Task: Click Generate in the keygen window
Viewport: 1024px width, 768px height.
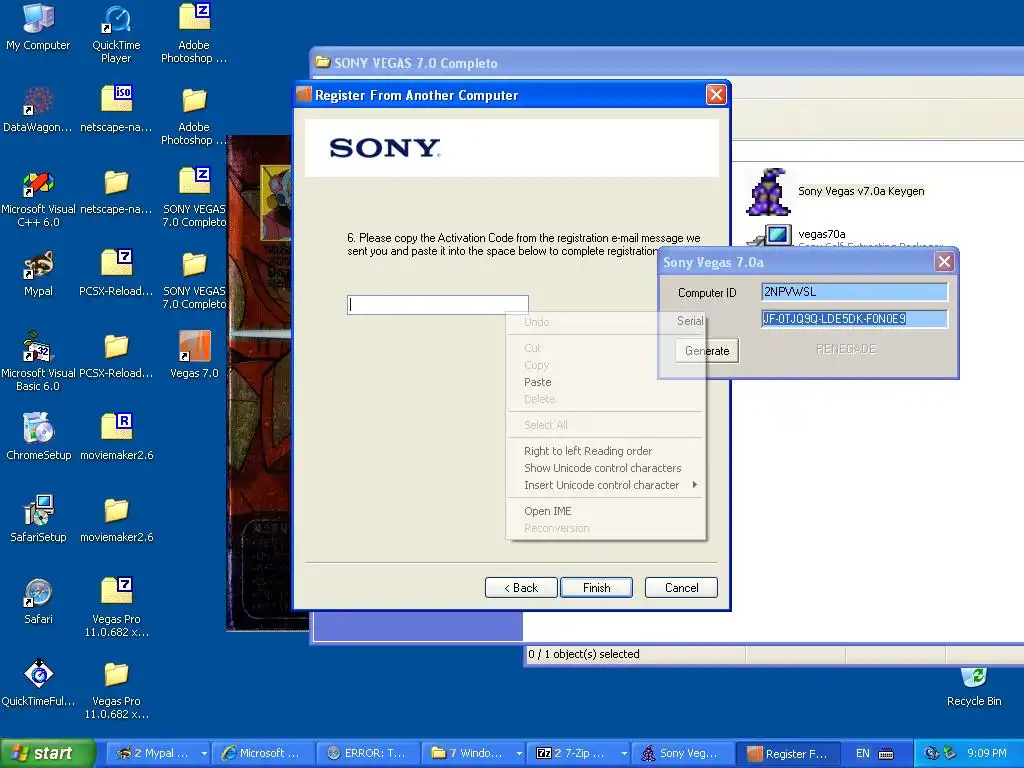Action: [x=707, y=351]
